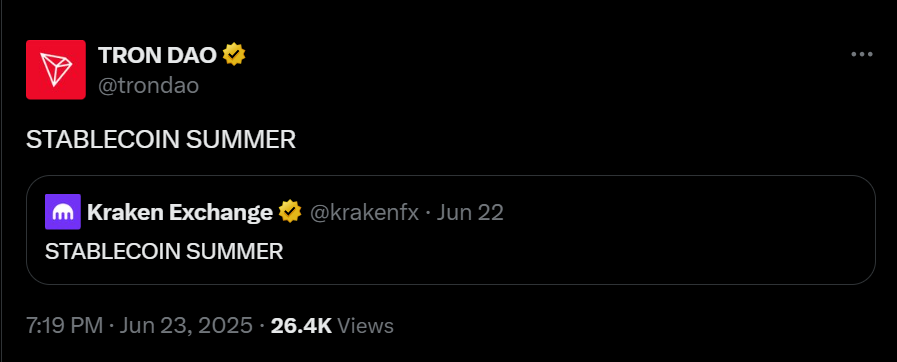Click the 7:19 PM post time
Viewport: 897px width, 362px height.
[x=65, y=325]
